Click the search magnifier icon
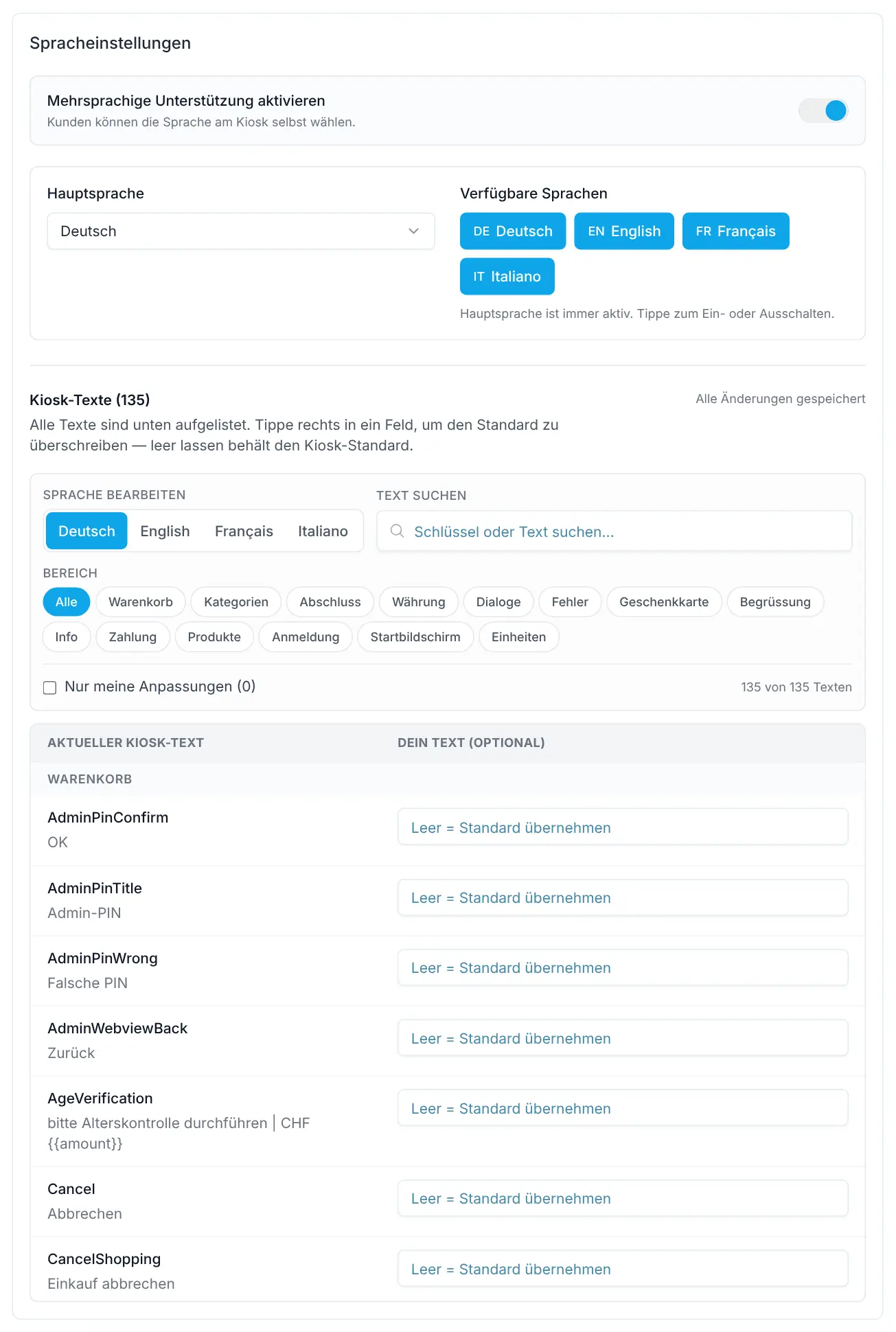The image size is (896, 1332). pos(397,531)
